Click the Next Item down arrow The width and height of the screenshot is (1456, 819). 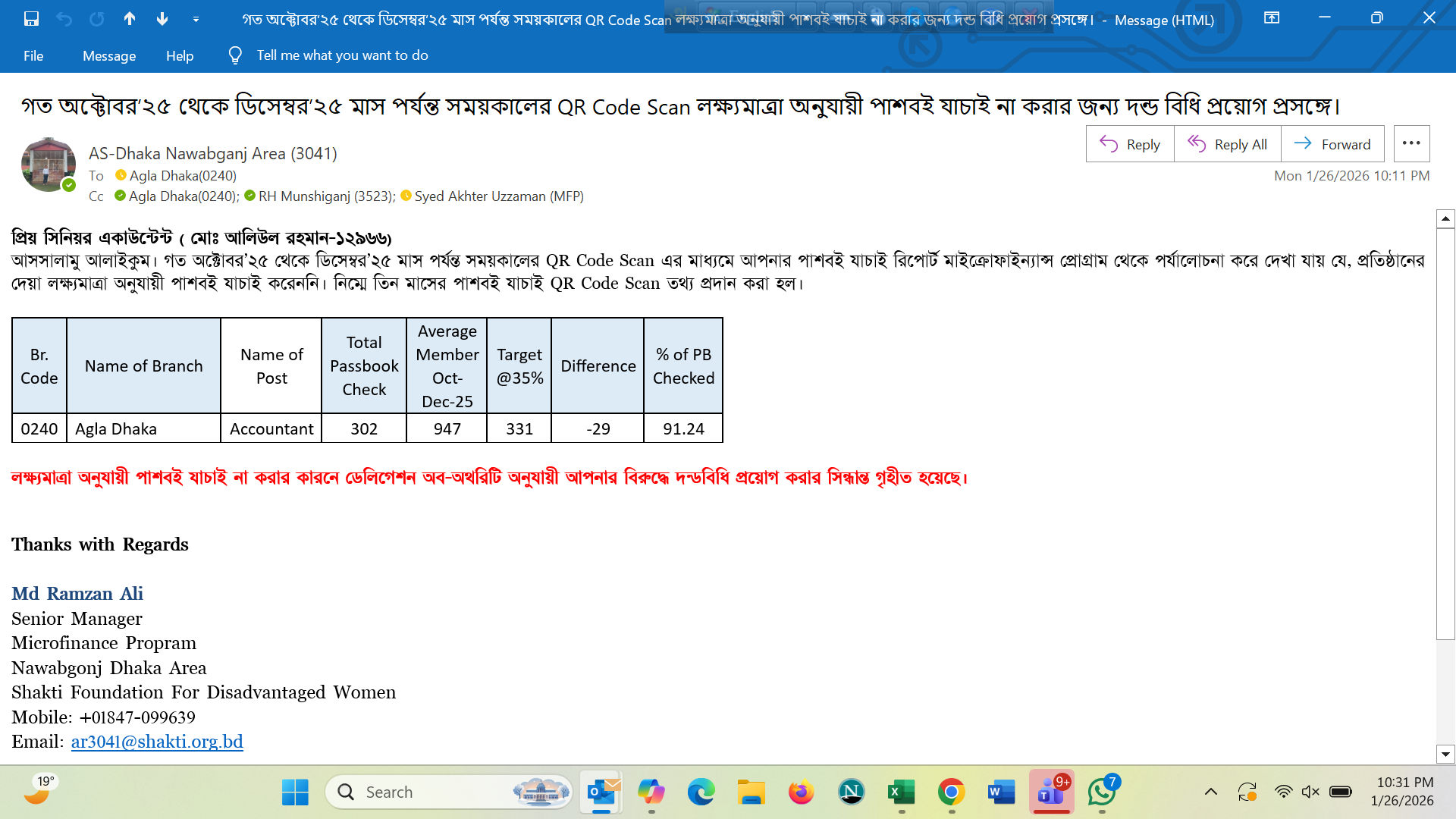click(162, 19)
